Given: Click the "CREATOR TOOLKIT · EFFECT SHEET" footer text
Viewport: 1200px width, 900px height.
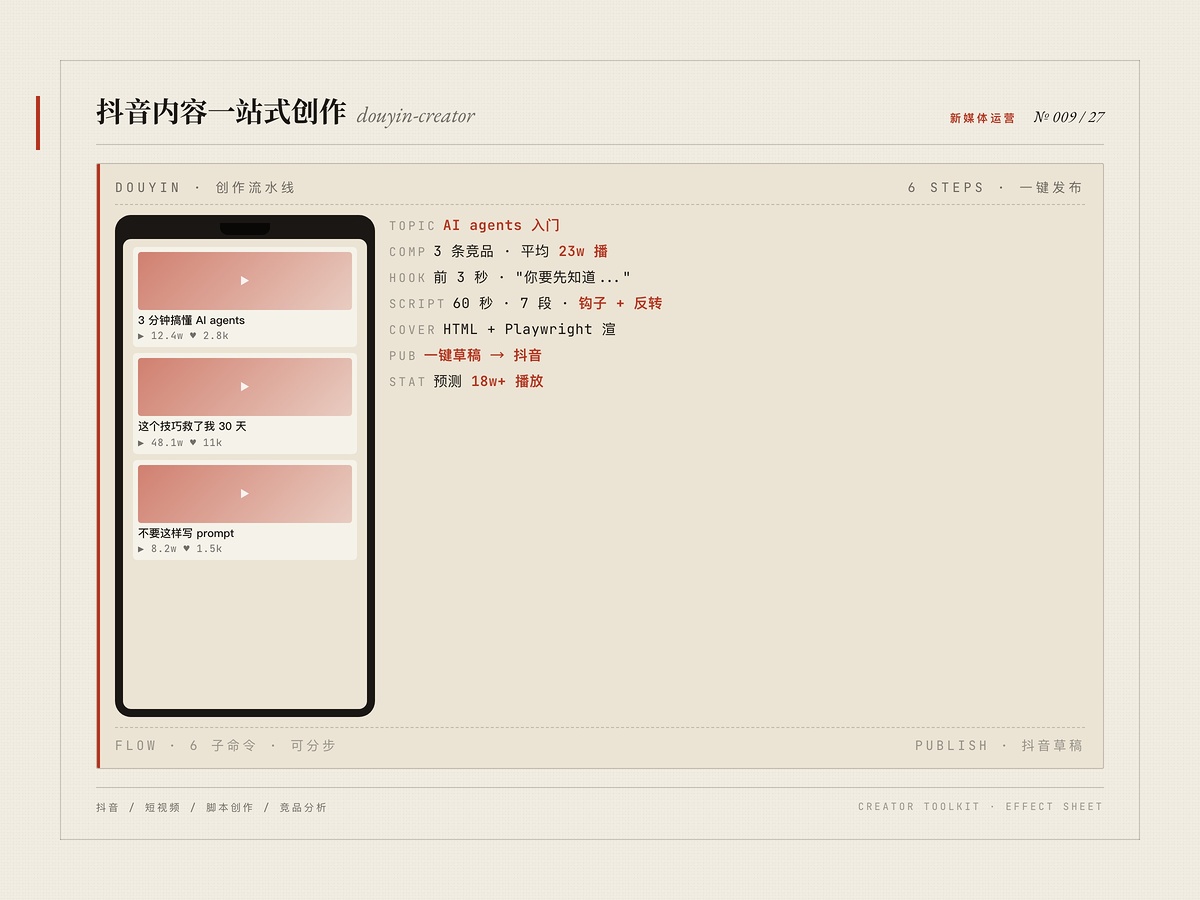Looking at the screenshot, I should [980, 806].
